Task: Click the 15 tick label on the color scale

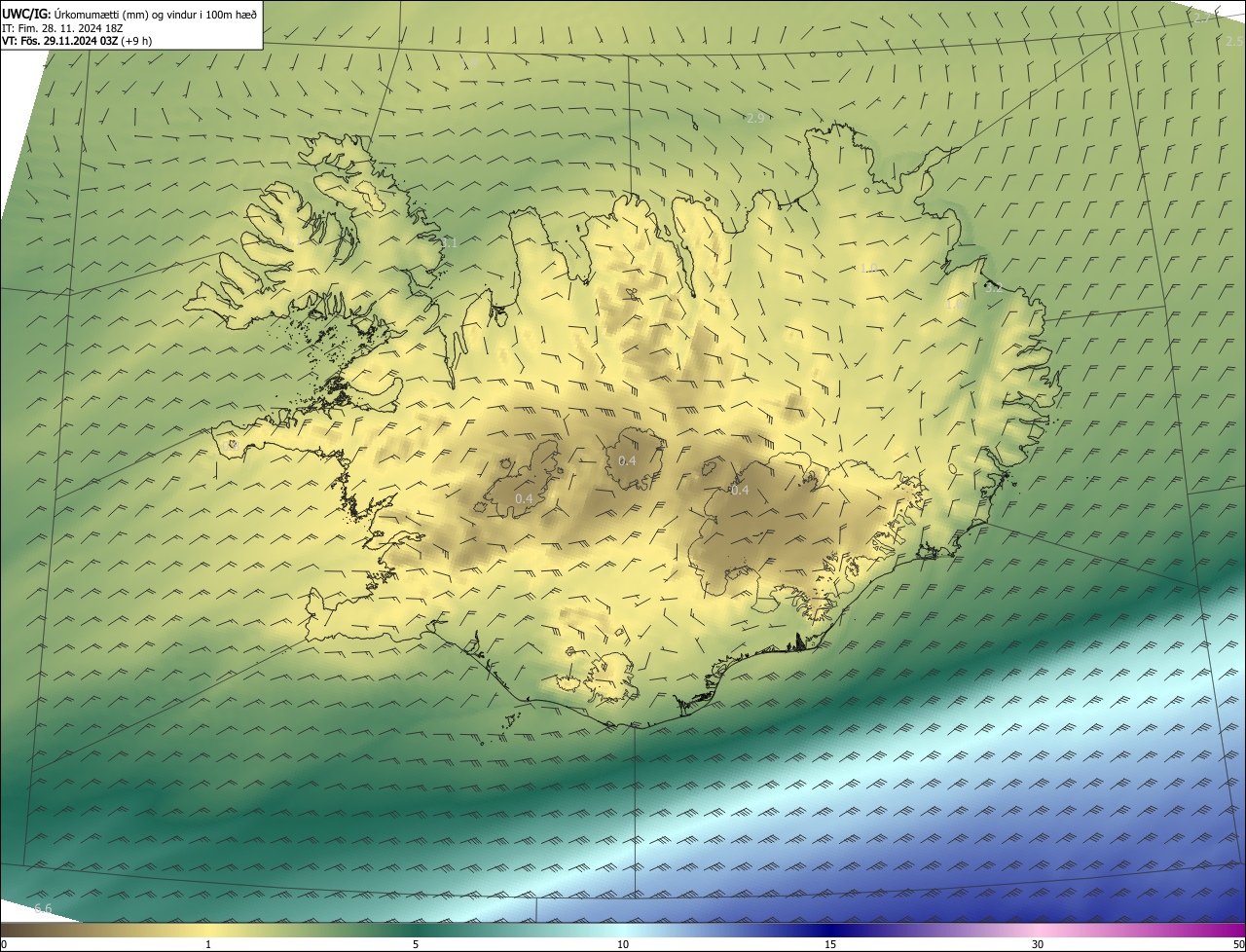Action: click(830, 944)
